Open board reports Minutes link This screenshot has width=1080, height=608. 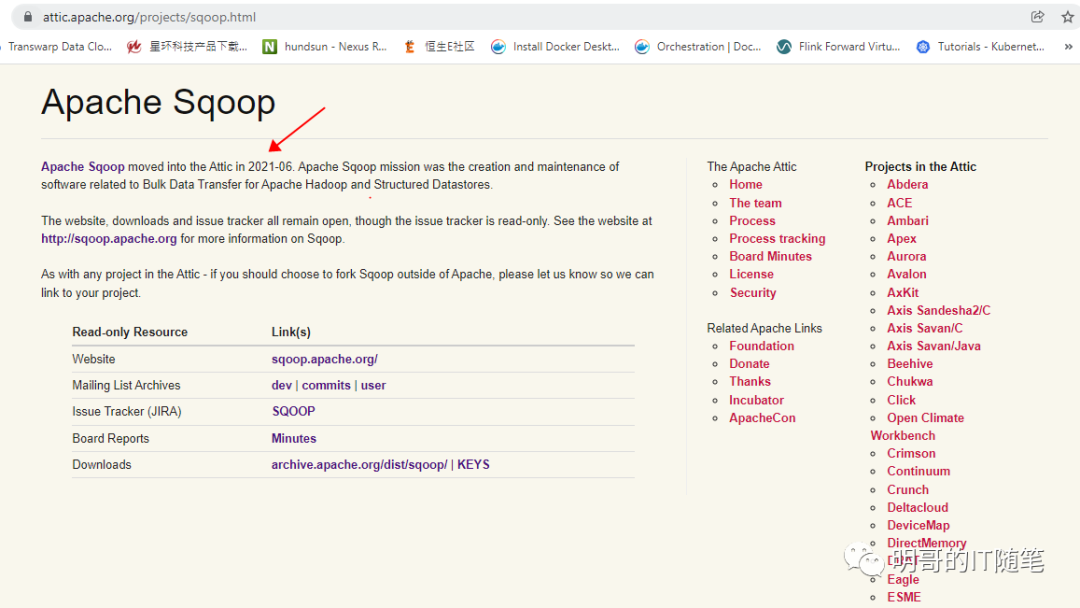294,439
